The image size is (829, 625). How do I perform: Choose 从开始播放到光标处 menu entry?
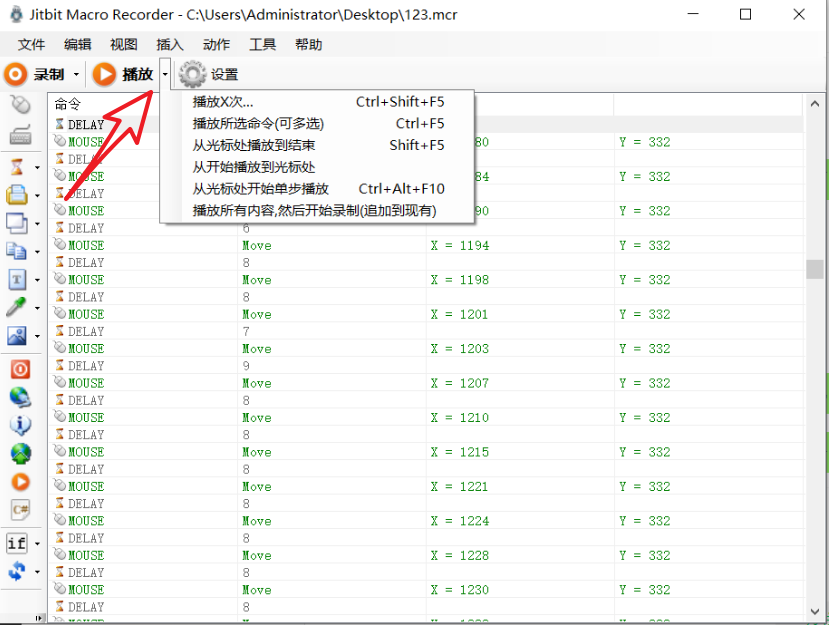pyautogui.click(x=317, y=167)
